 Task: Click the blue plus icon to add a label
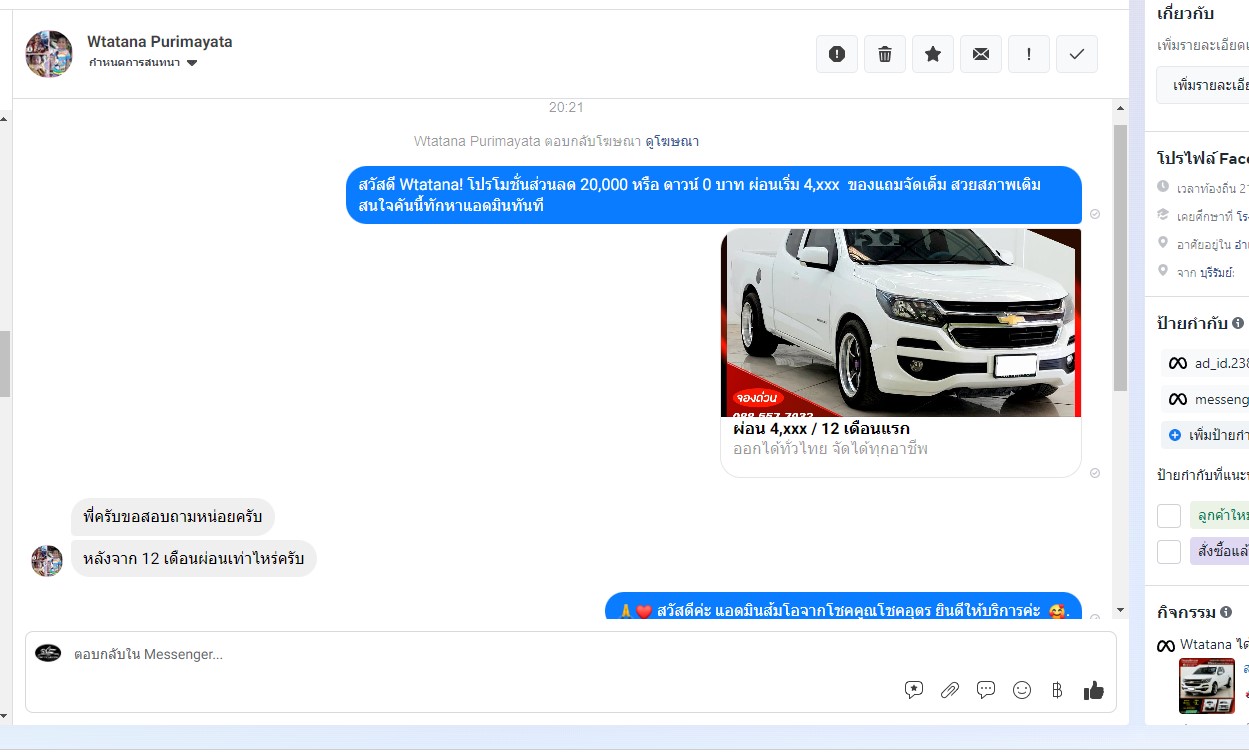point(1175,435)
